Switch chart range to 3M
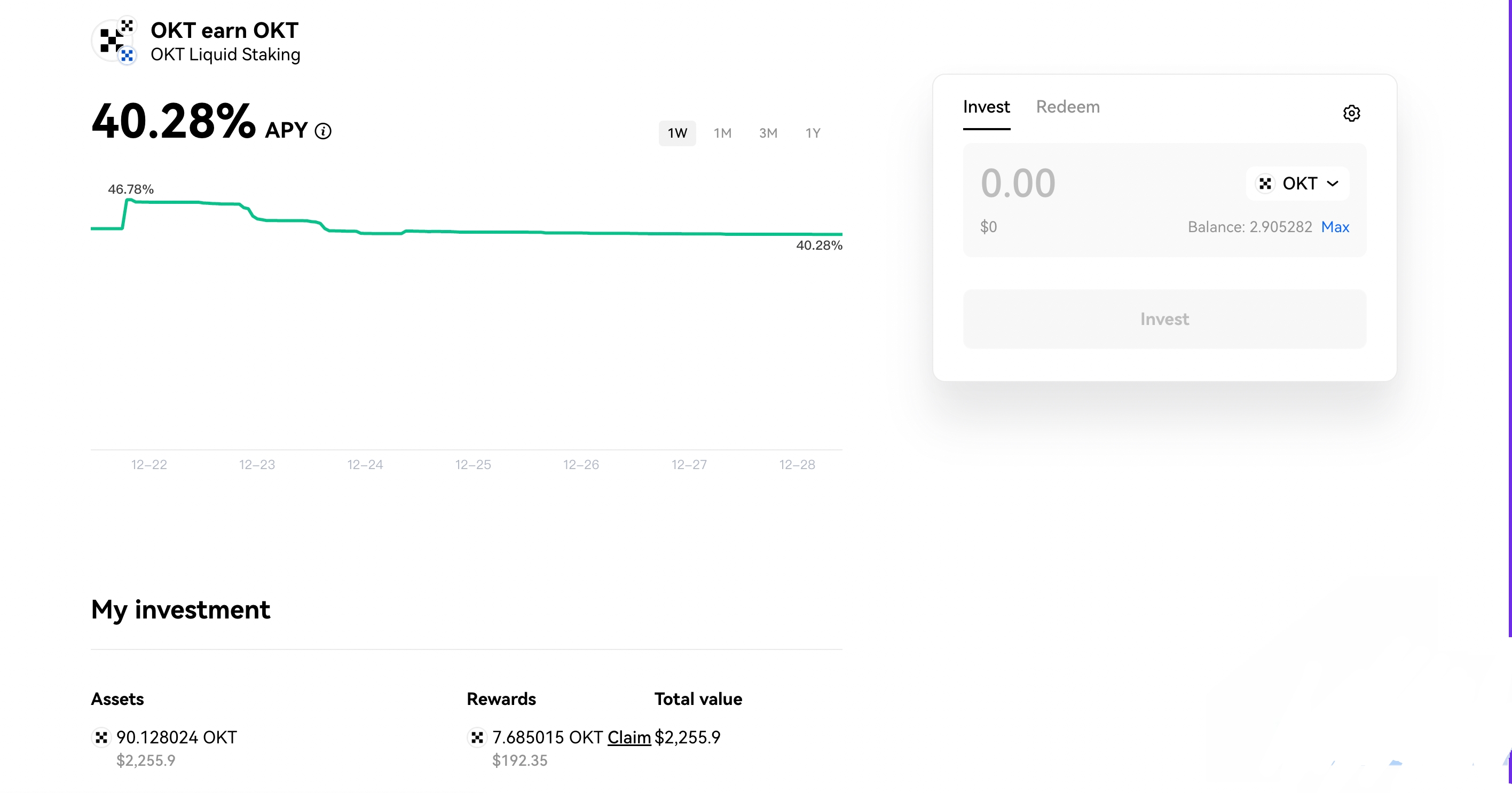Image resolution: width=1512 pixels, height=793 pixels. [768, 133]
